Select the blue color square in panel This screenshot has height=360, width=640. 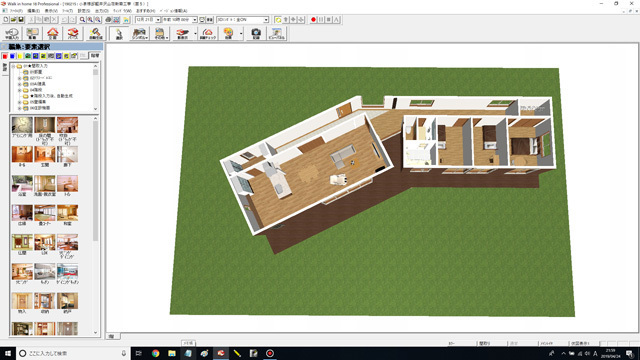[x=13, y=56]
